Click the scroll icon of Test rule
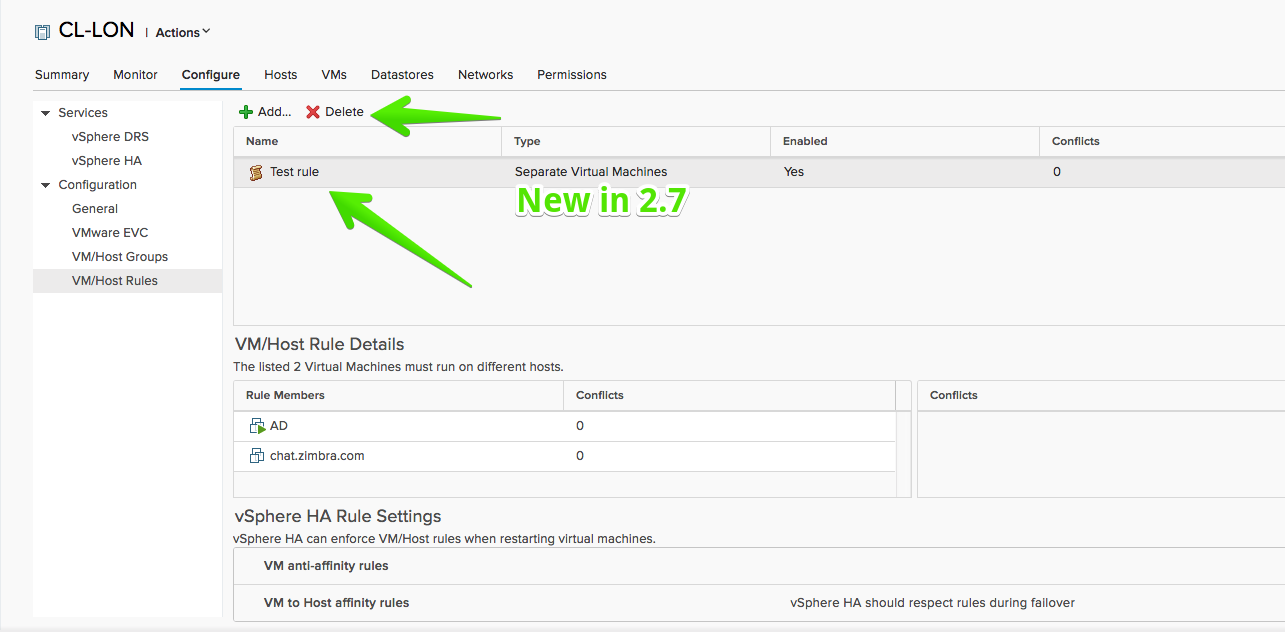 (256, 172)
